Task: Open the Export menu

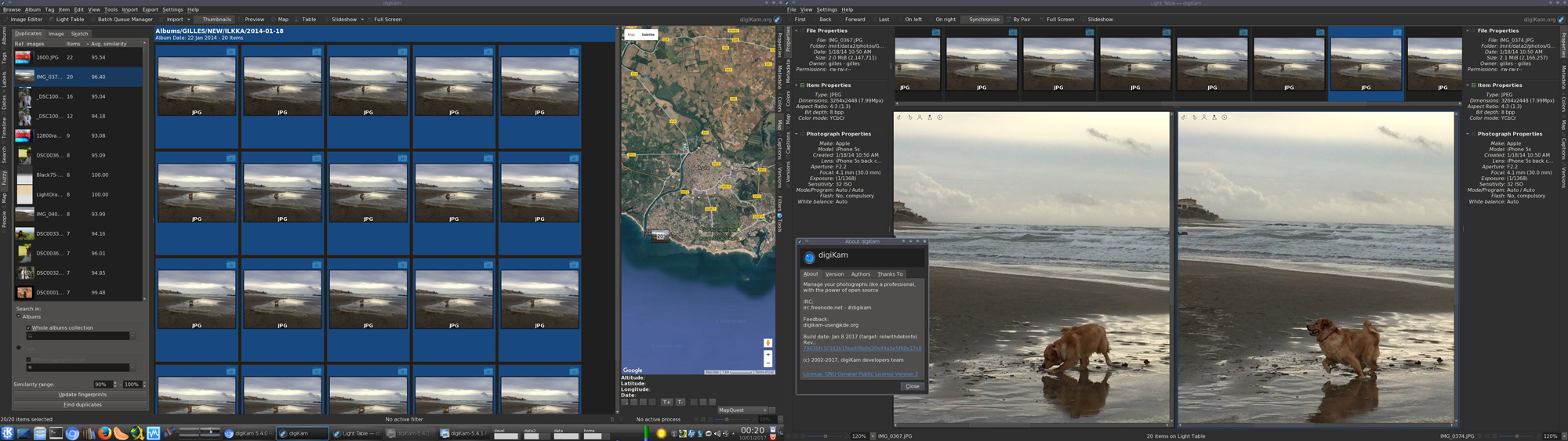Action: coord(150,10)
